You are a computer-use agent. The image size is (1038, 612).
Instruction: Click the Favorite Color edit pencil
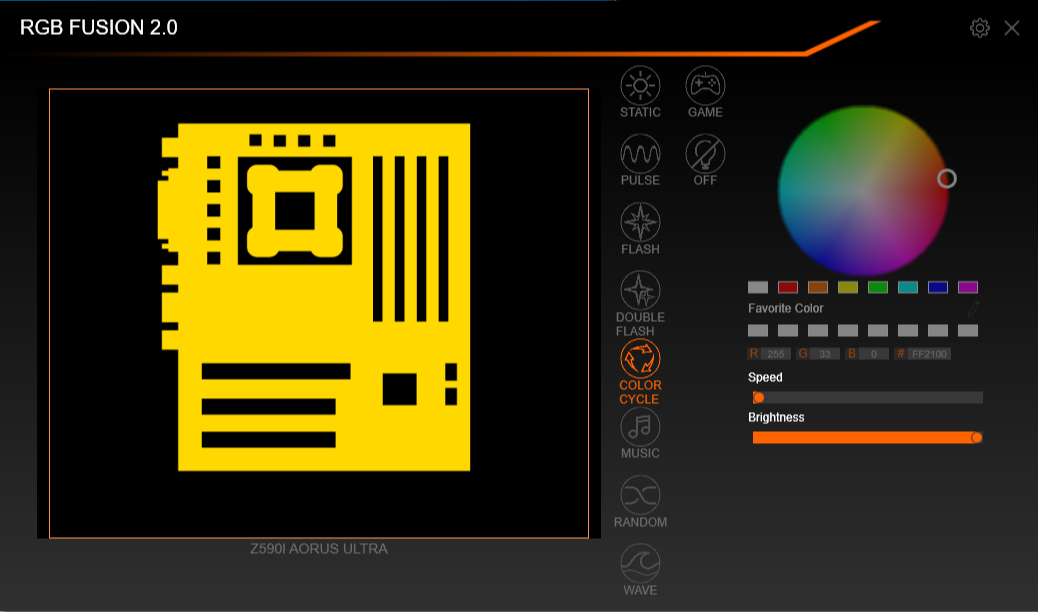(x=973, y=308)
